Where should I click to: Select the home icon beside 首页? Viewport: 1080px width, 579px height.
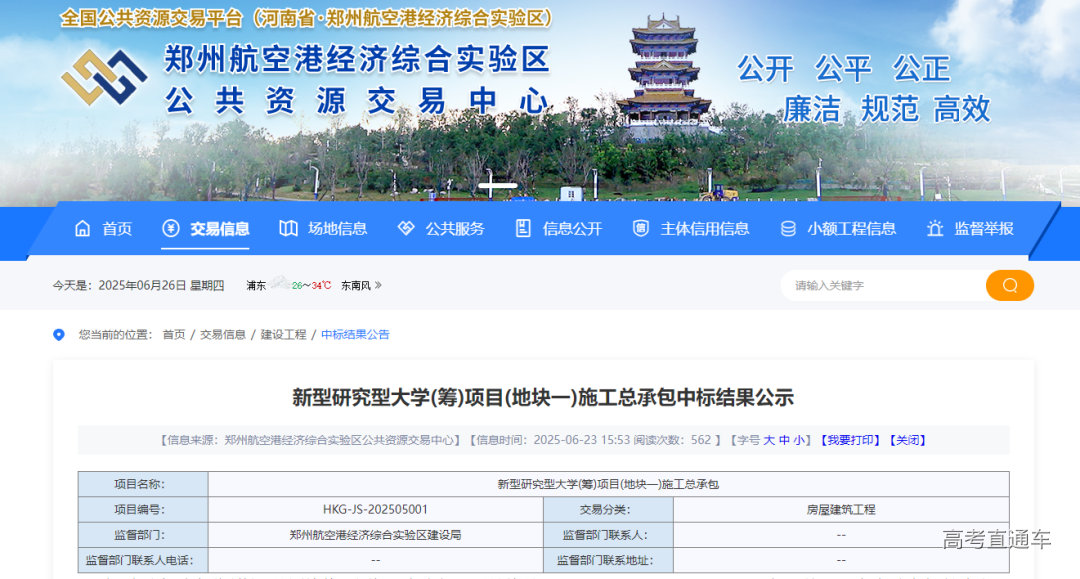pos(84,228)
